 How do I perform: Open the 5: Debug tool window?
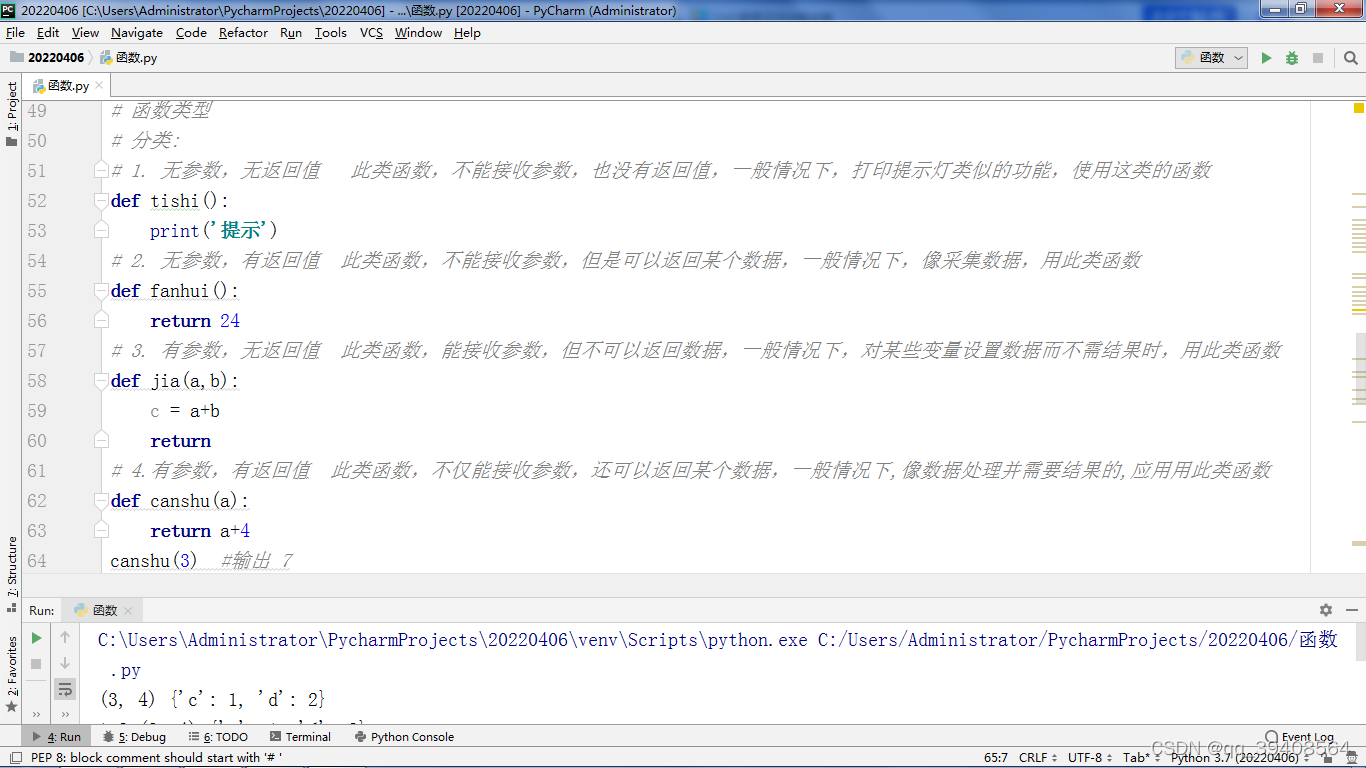(x=134, y=737)
